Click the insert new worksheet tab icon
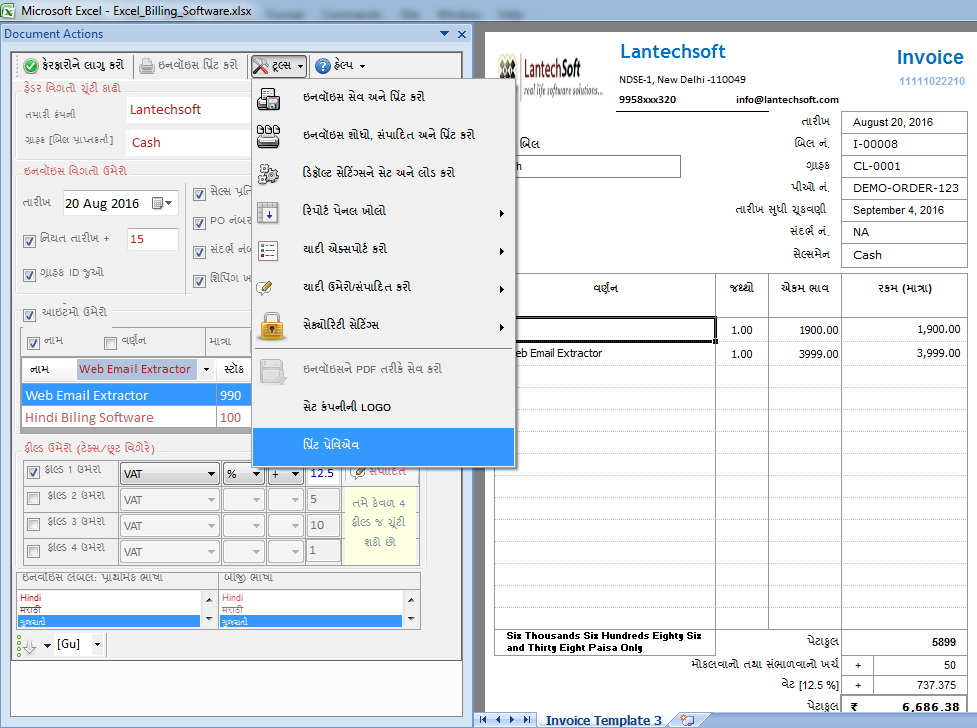977x728 pixels. (687, 720)
